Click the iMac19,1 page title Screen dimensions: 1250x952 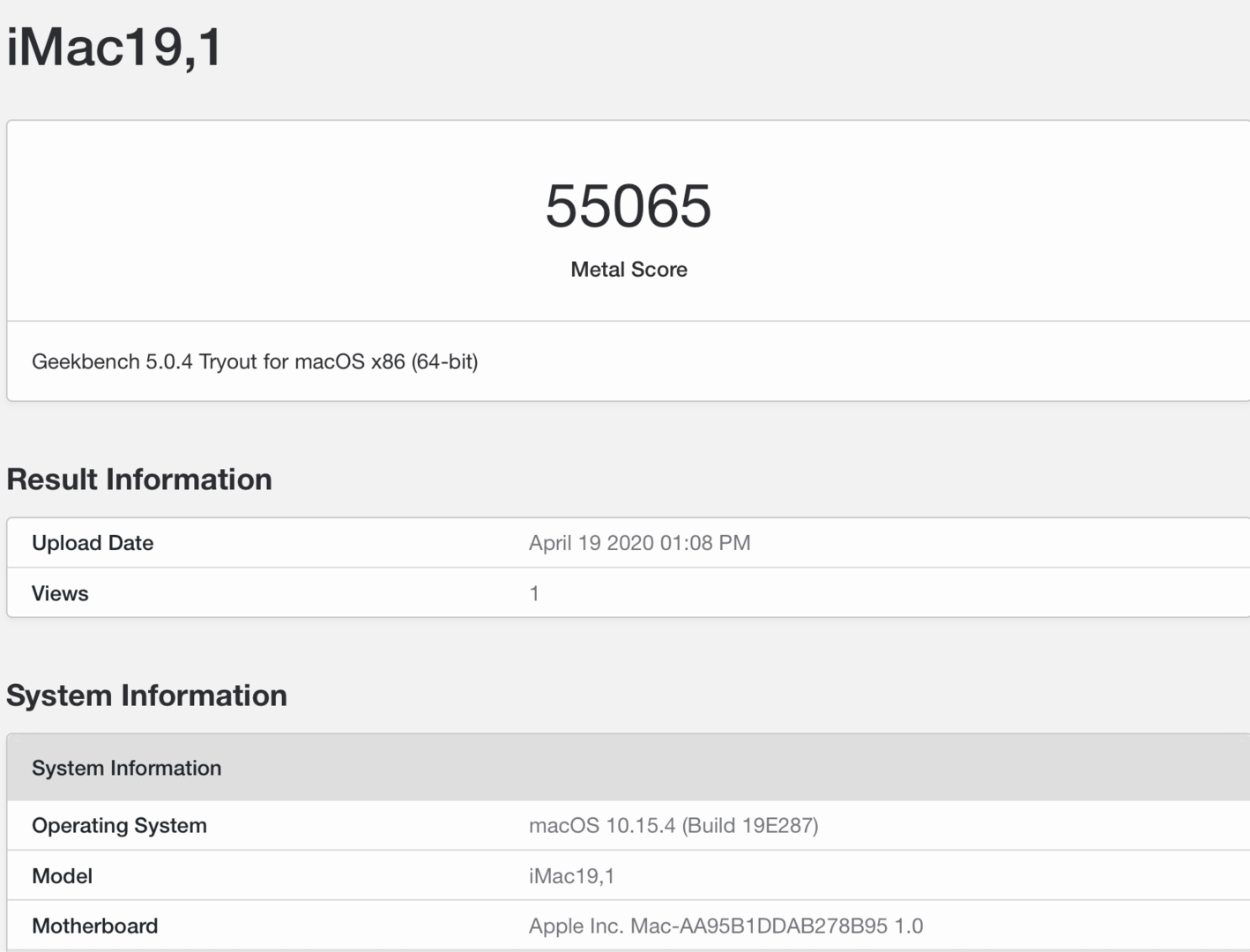pos(114,47)
